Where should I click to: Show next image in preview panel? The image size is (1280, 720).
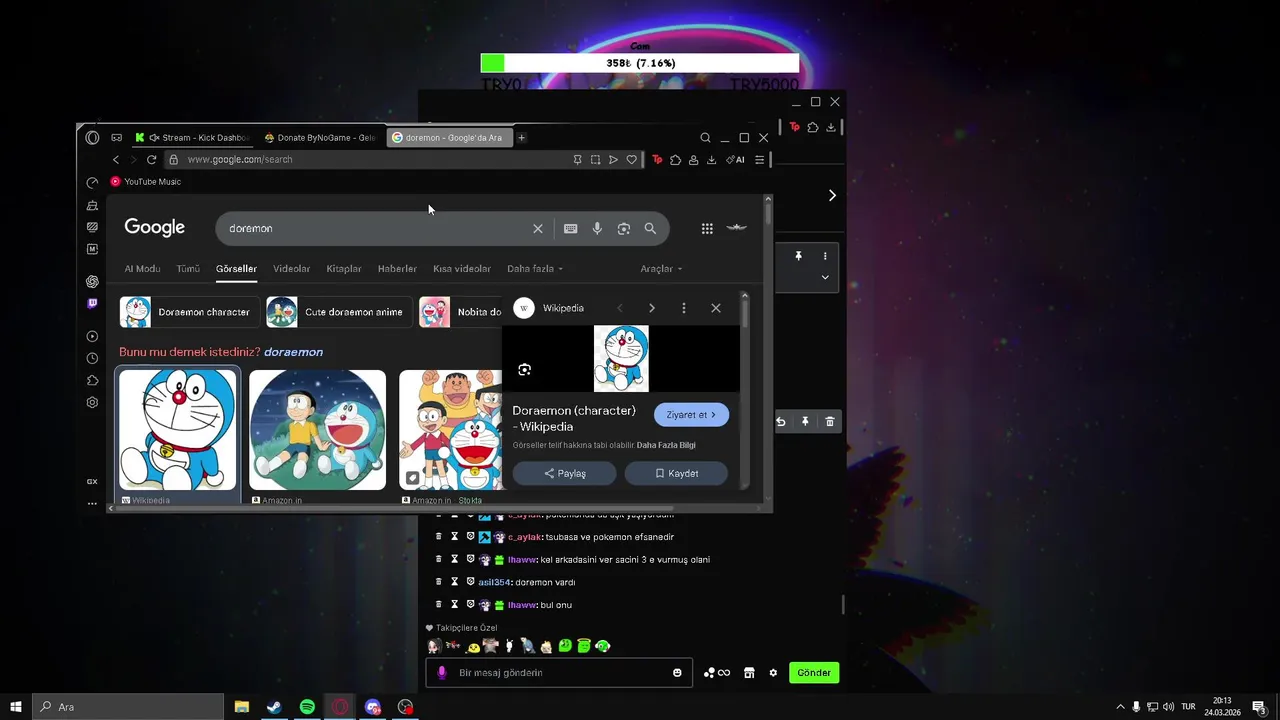click(652, 308)
